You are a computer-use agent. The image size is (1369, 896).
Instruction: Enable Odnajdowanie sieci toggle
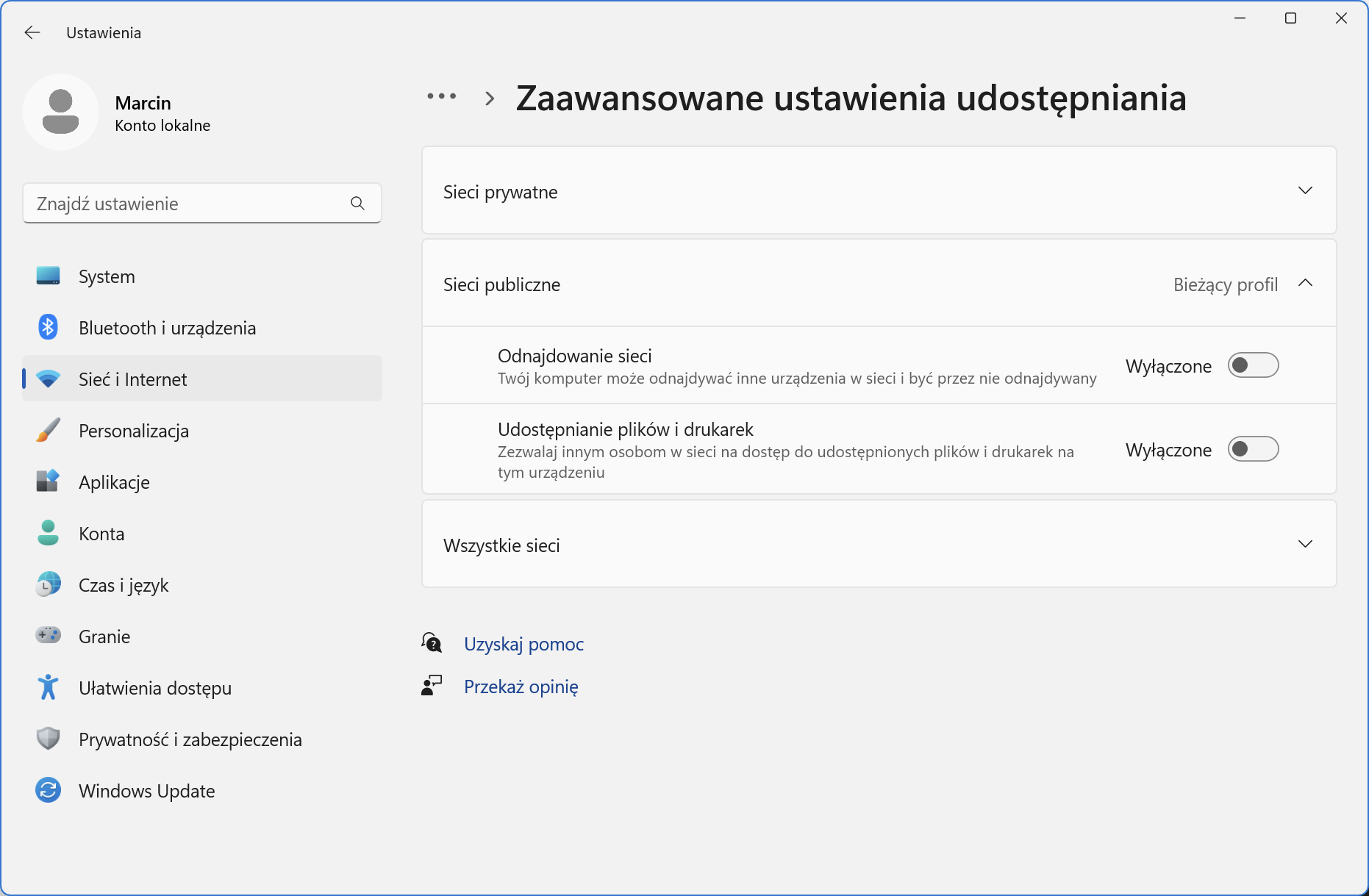click(x=1254, y=365)
